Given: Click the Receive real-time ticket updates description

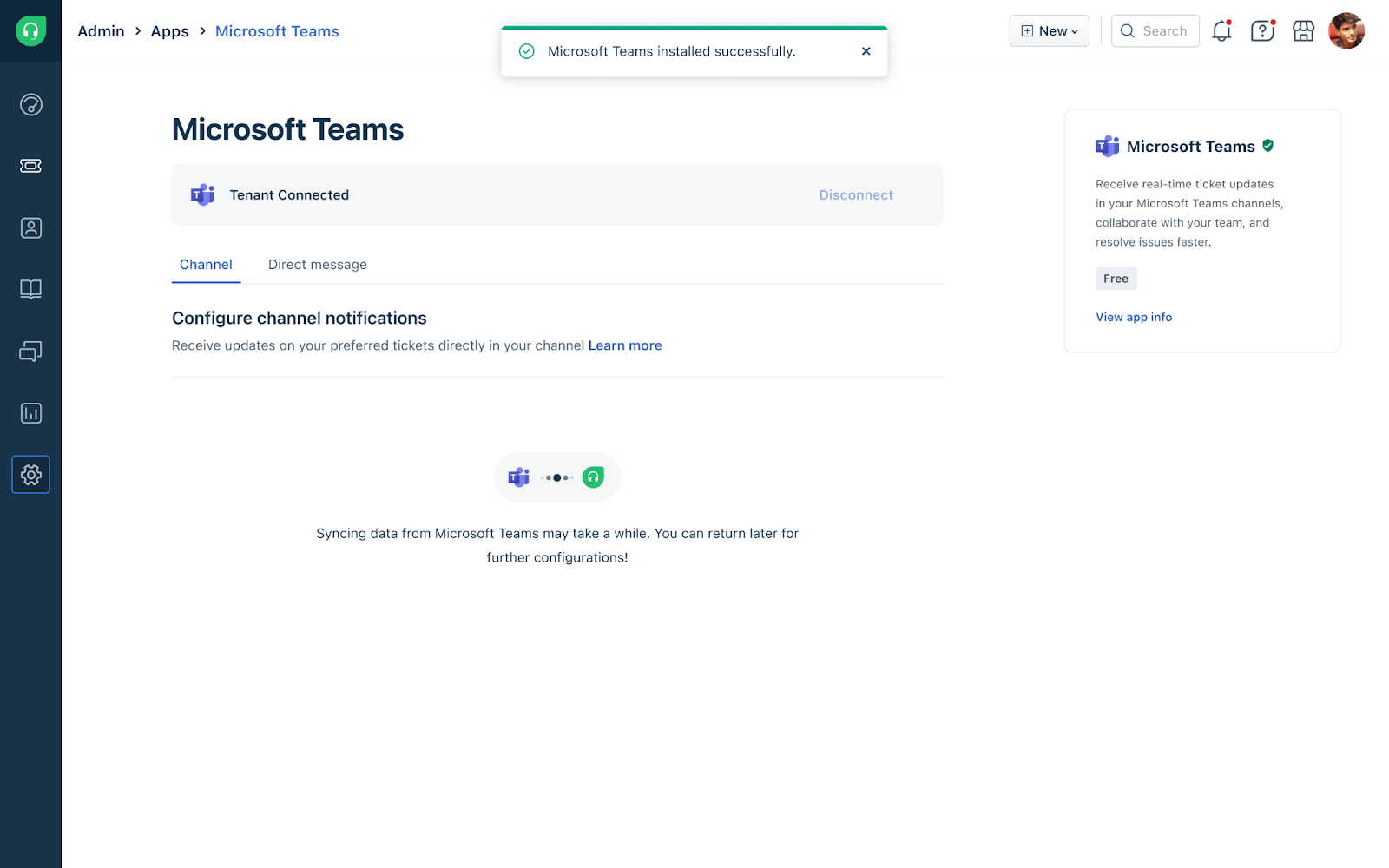Looking at the screenshot, I should point(1189,213).
